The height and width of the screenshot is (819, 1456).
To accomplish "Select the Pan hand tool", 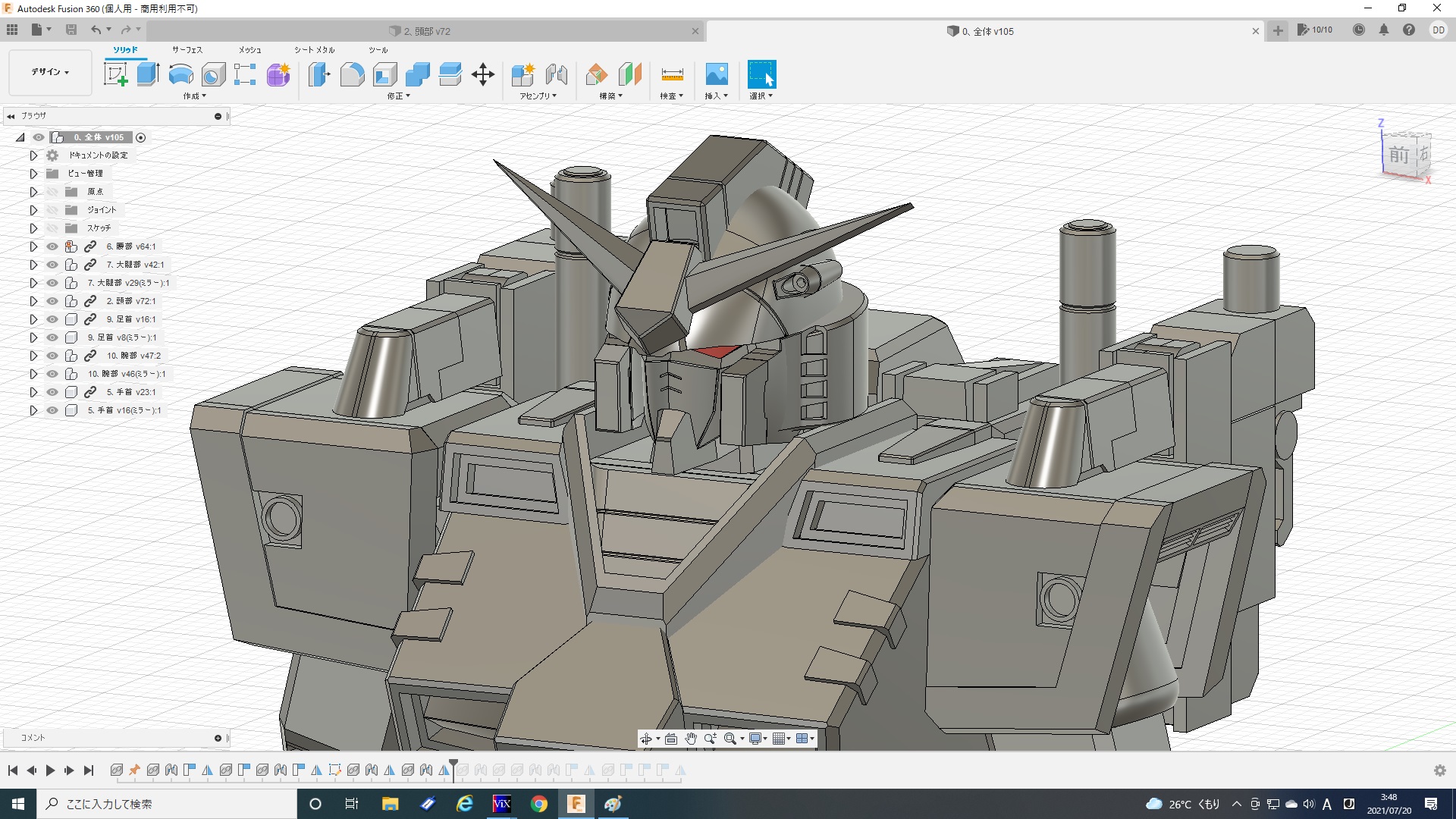I will click(690, 739).
